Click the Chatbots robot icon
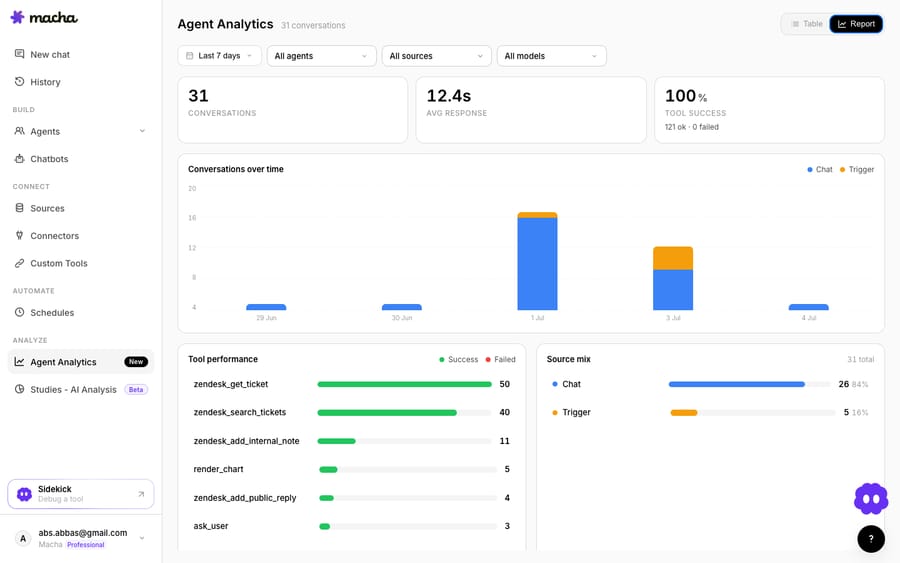Image resolution: width=900 pixels, height=563 pixels. click(x=20, y=158)
